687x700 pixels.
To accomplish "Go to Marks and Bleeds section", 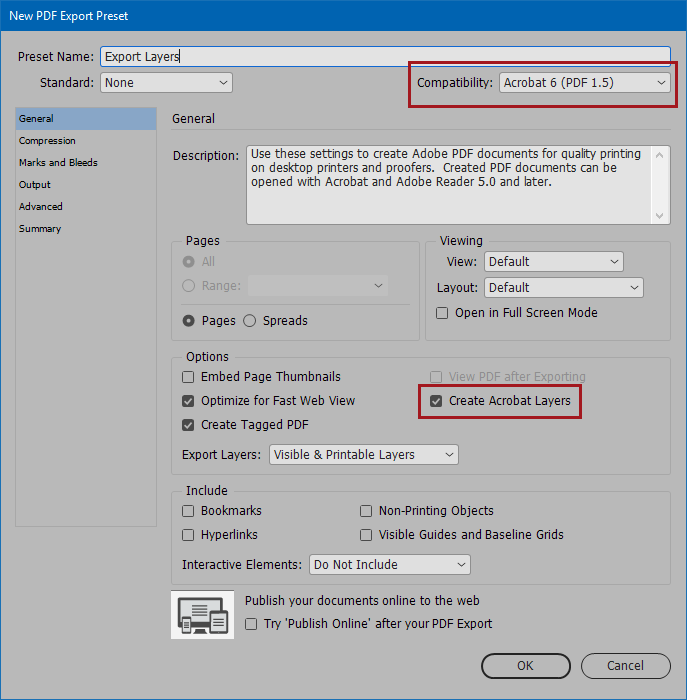I will click(58, 162).
